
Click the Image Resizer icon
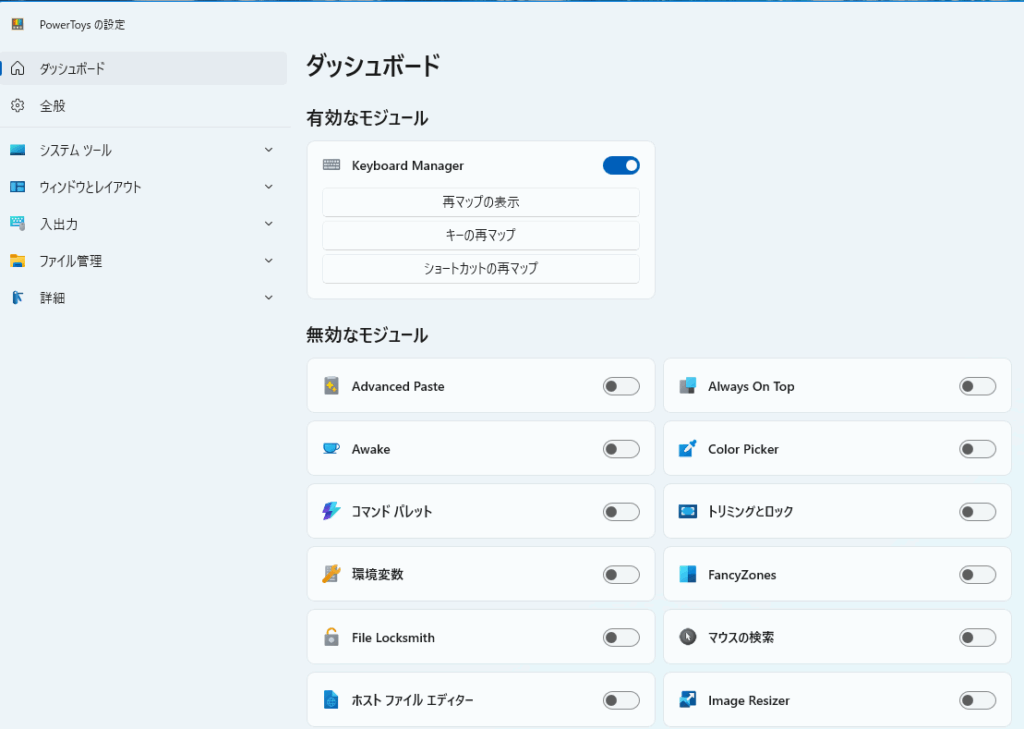(x=688, y=700)
